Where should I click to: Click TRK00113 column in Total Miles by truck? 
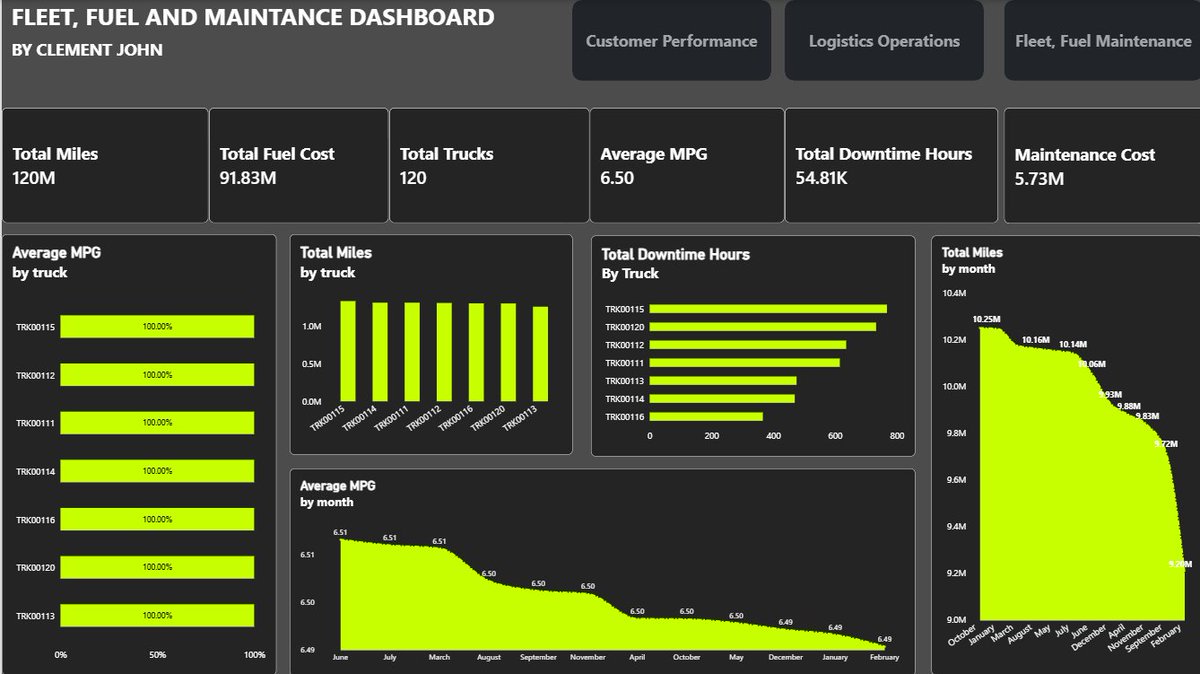click(540, 354)
